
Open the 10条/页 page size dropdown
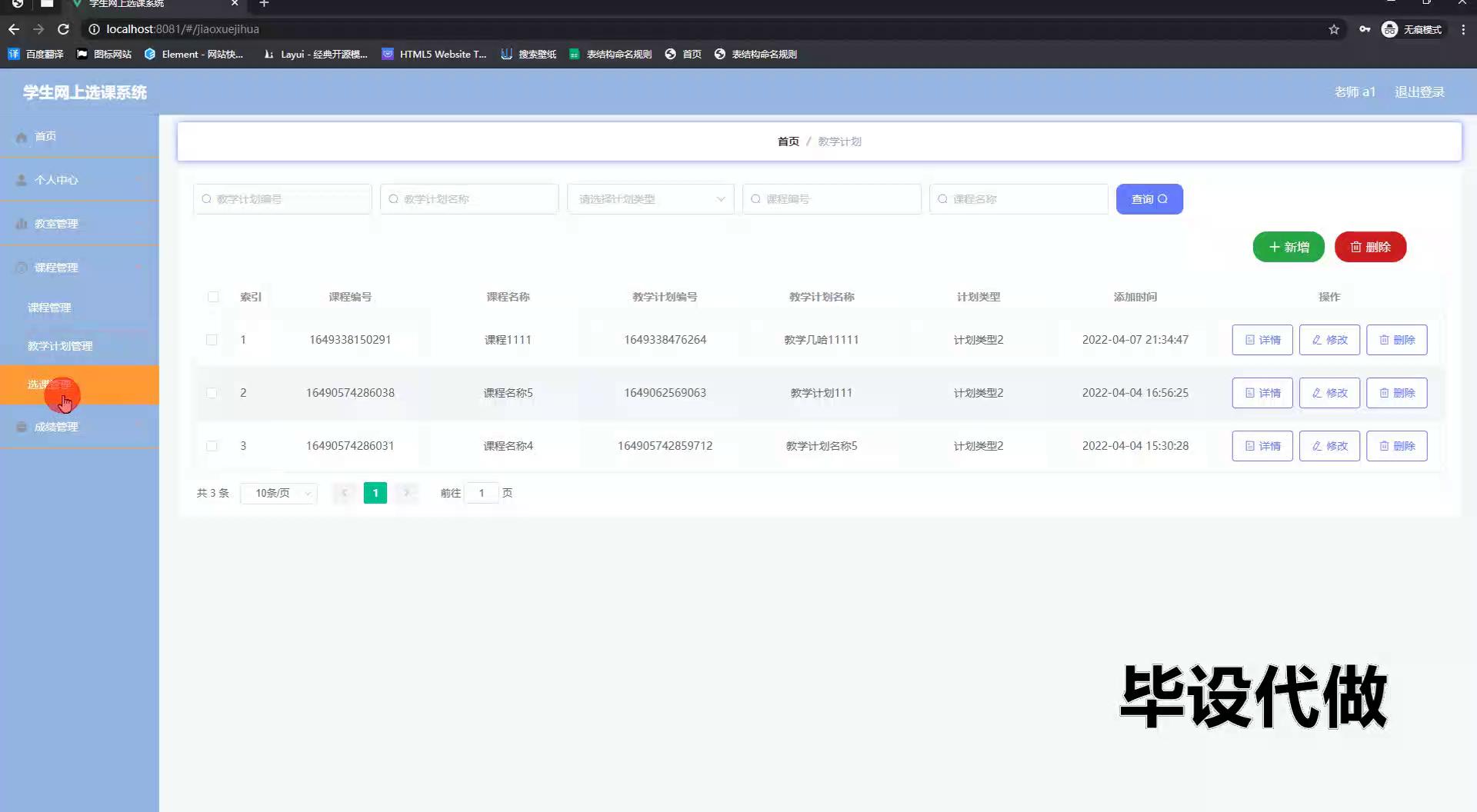[278, 493]
